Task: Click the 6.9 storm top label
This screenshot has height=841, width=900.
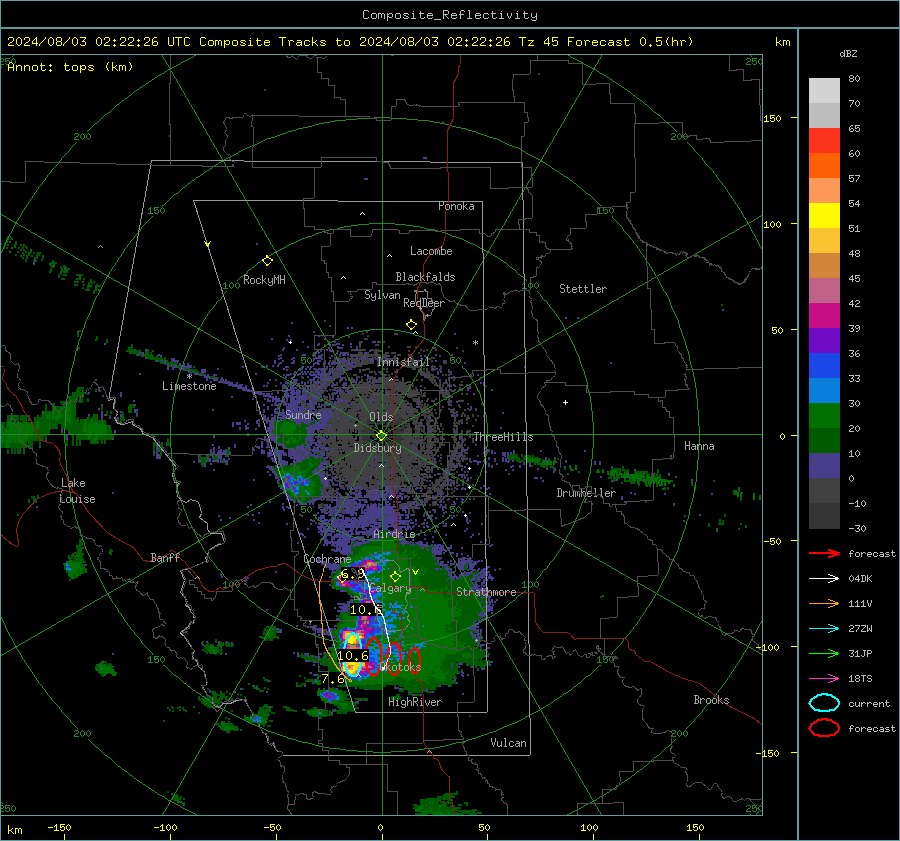Action: point(352,574)
